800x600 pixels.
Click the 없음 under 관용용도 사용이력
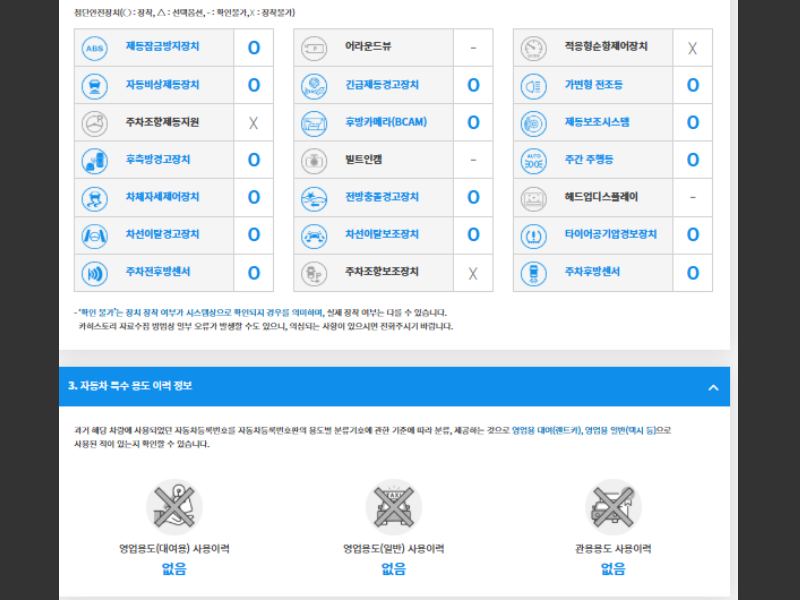click(x=613, y=569)
